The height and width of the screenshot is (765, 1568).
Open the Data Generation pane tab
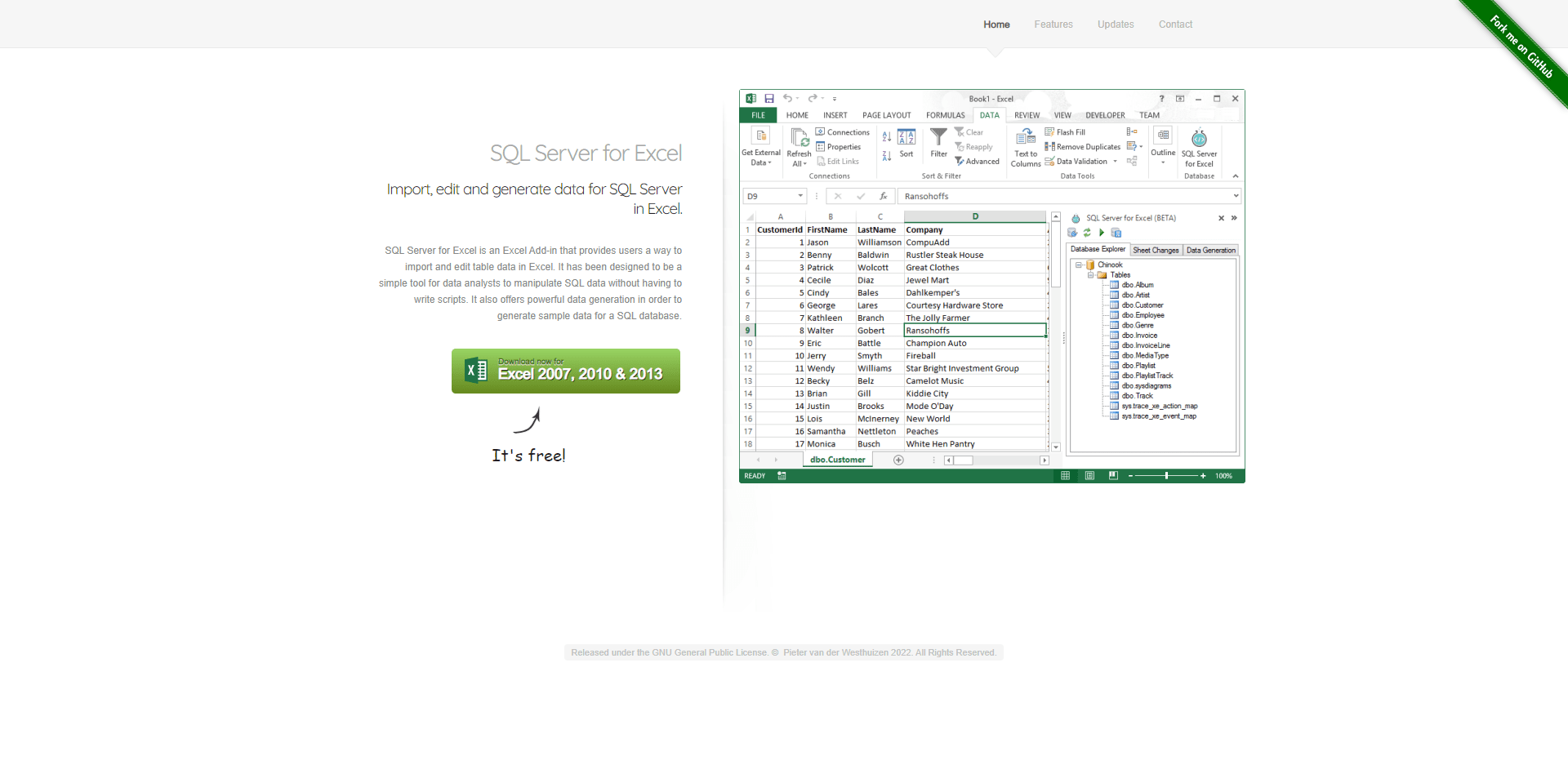tap(1211, 251)
